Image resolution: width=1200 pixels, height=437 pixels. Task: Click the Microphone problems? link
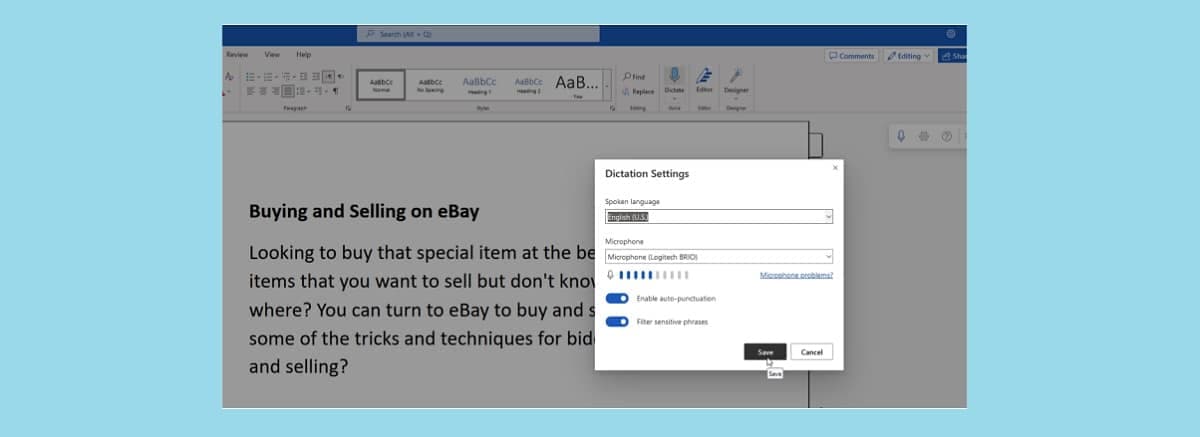[x=796, y=275]
